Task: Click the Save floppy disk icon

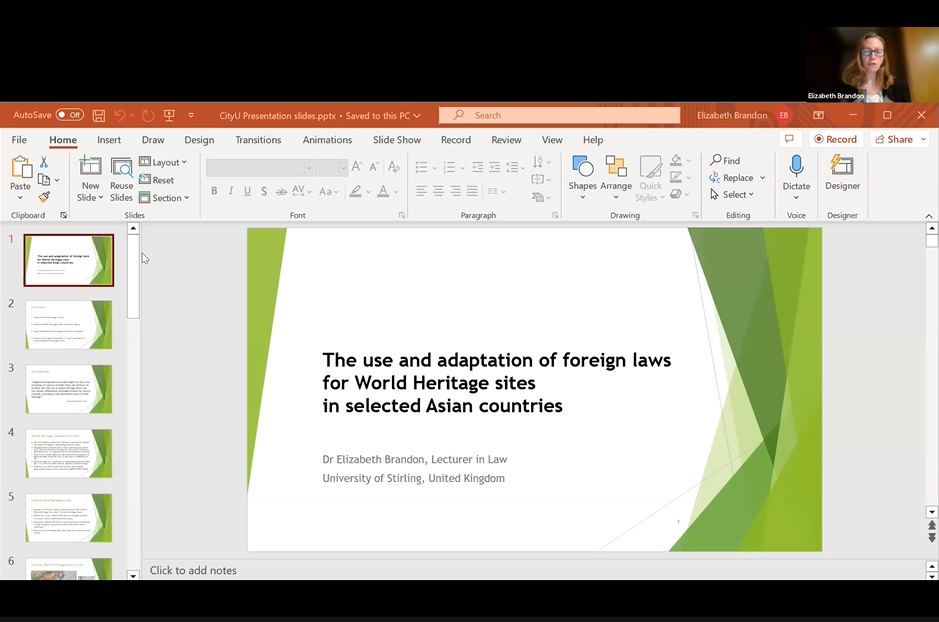Action: click(99, 116)
